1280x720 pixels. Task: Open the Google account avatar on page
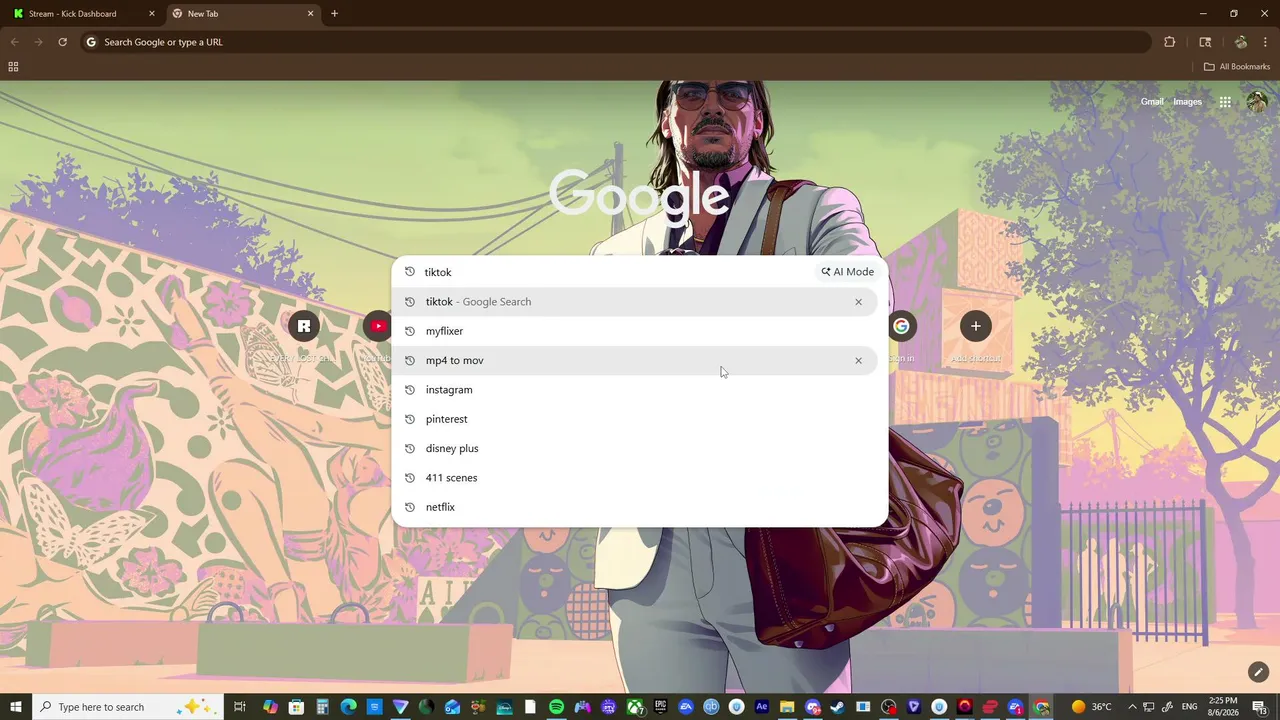(x=1257, y=102)
